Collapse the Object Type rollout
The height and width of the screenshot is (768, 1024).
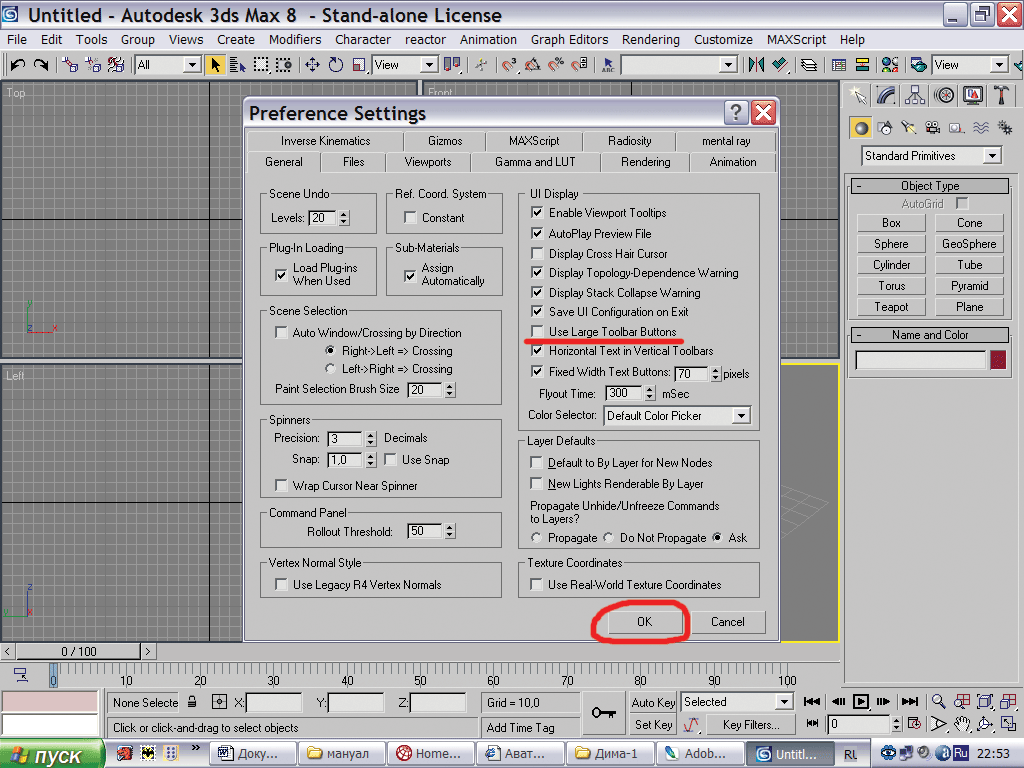(930, 186)
